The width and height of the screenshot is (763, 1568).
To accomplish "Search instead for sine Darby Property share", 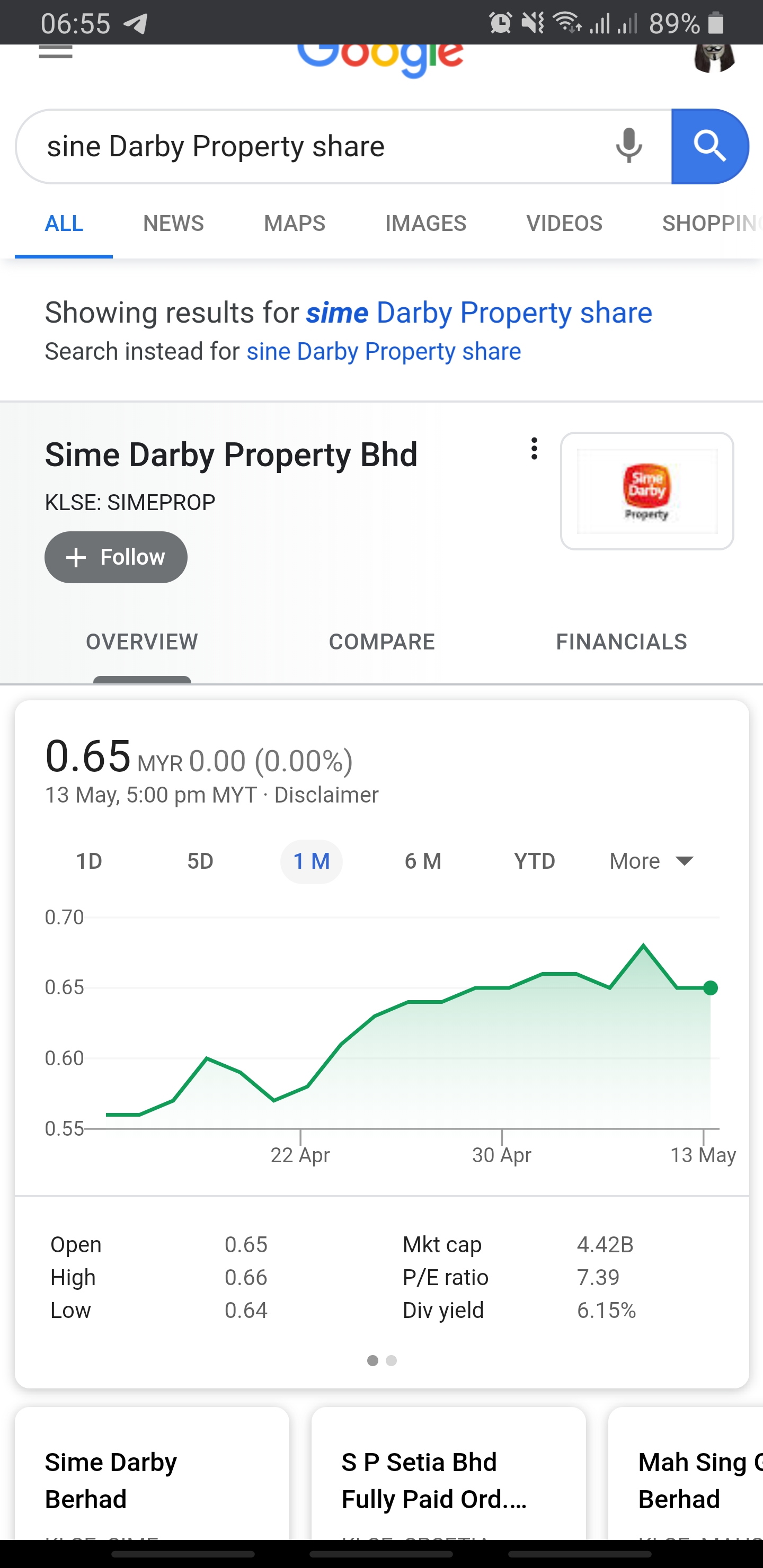I will tap(384, 351).
